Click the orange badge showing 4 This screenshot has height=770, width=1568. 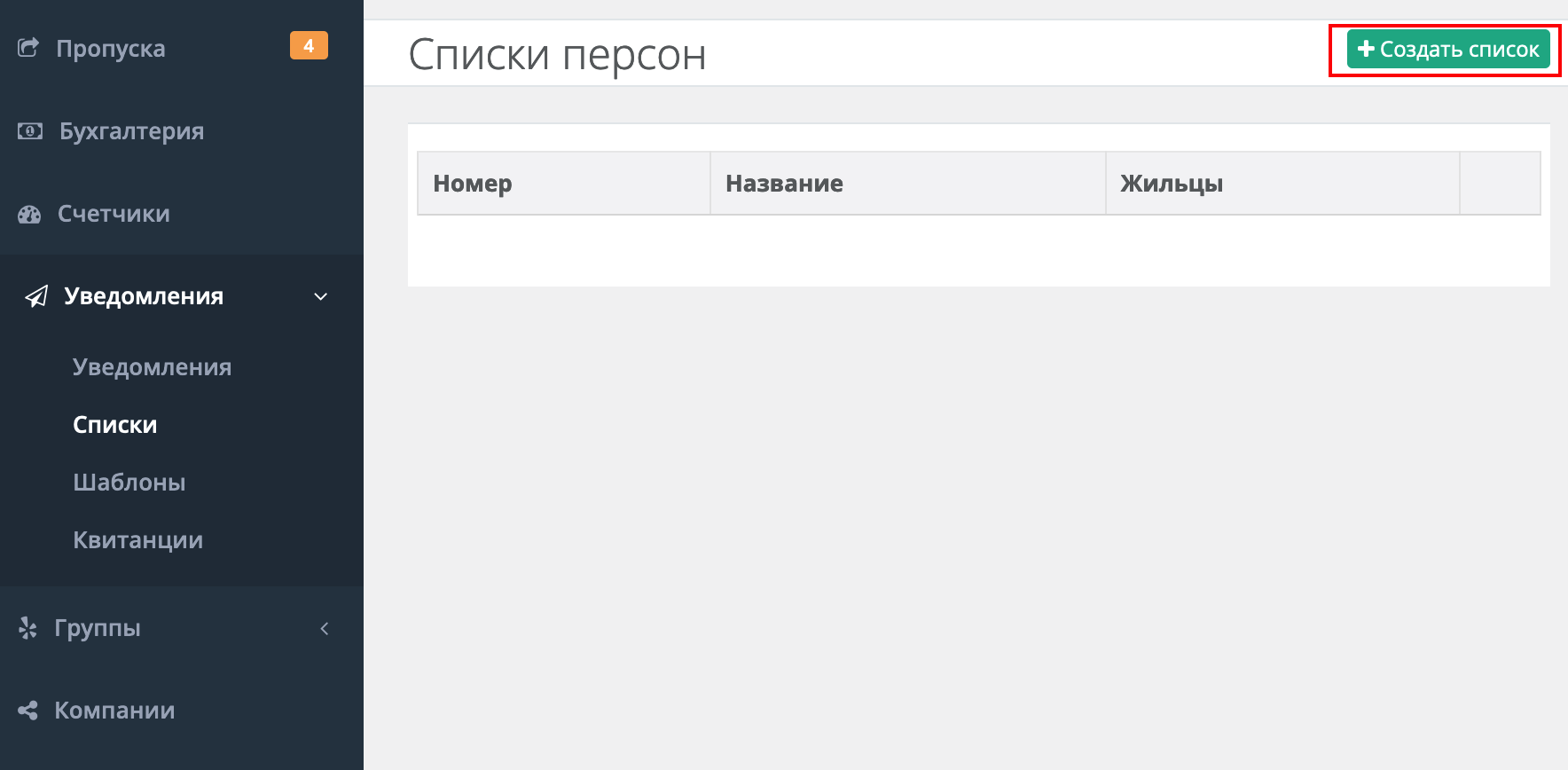coord(309,45)
